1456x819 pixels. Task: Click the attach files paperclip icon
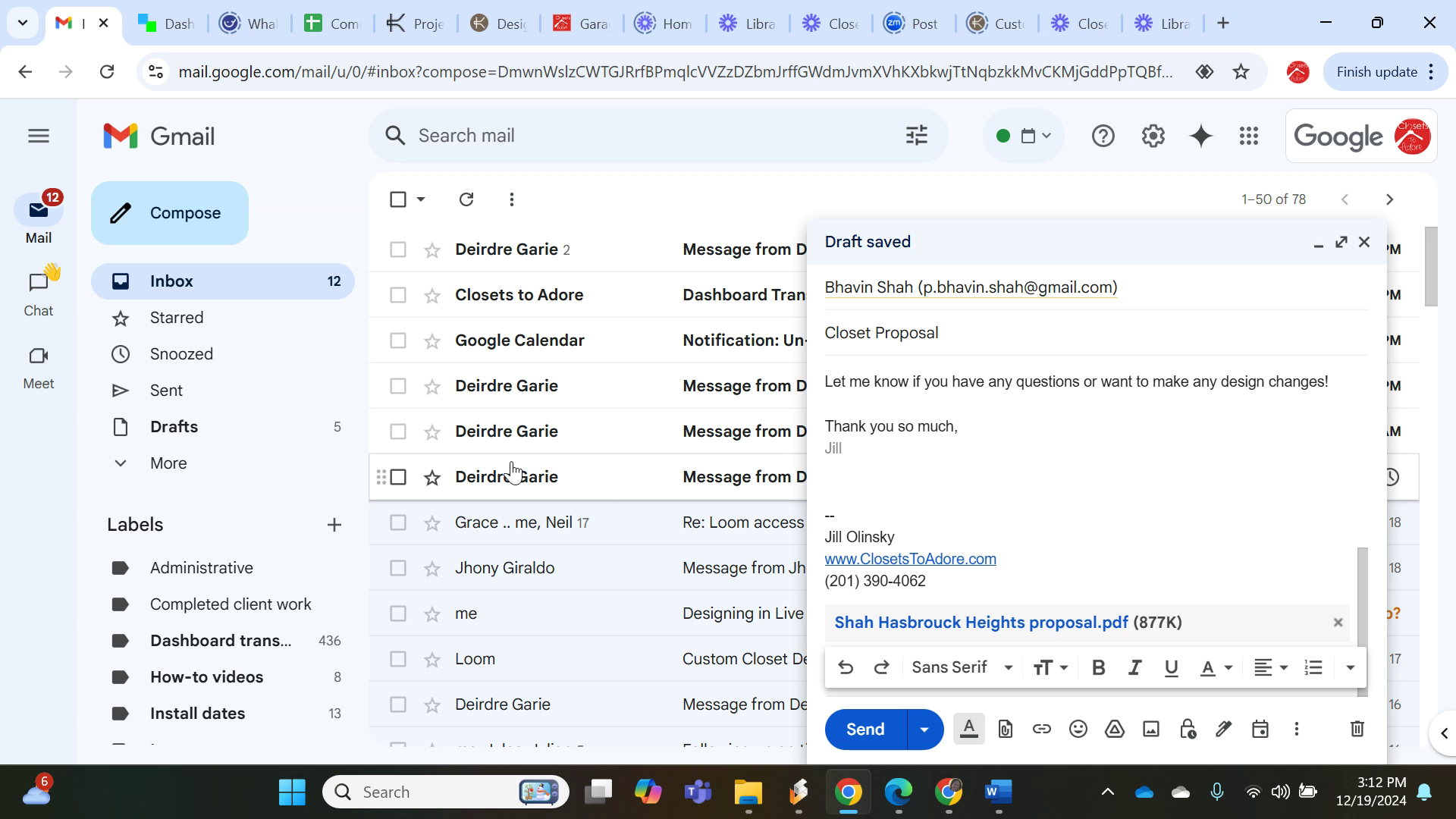click(1005, 730)
